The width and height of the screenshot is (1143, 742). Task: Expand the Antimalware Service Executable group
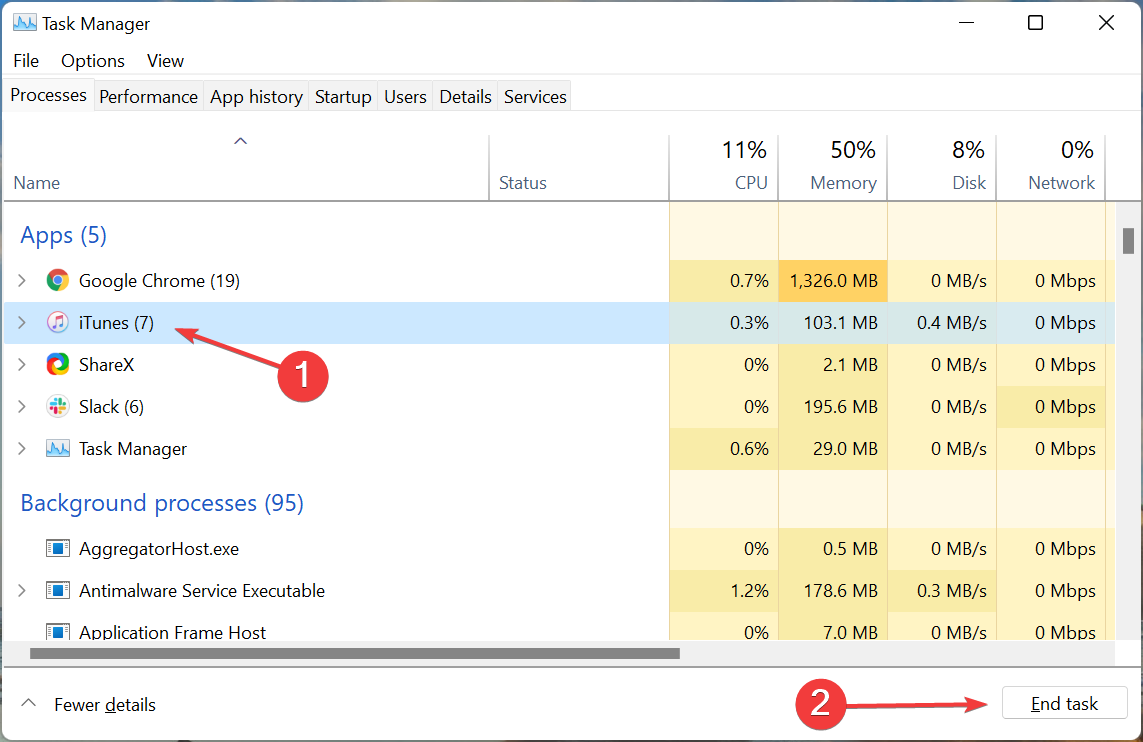pyautogui.click(x=22, y=590)
